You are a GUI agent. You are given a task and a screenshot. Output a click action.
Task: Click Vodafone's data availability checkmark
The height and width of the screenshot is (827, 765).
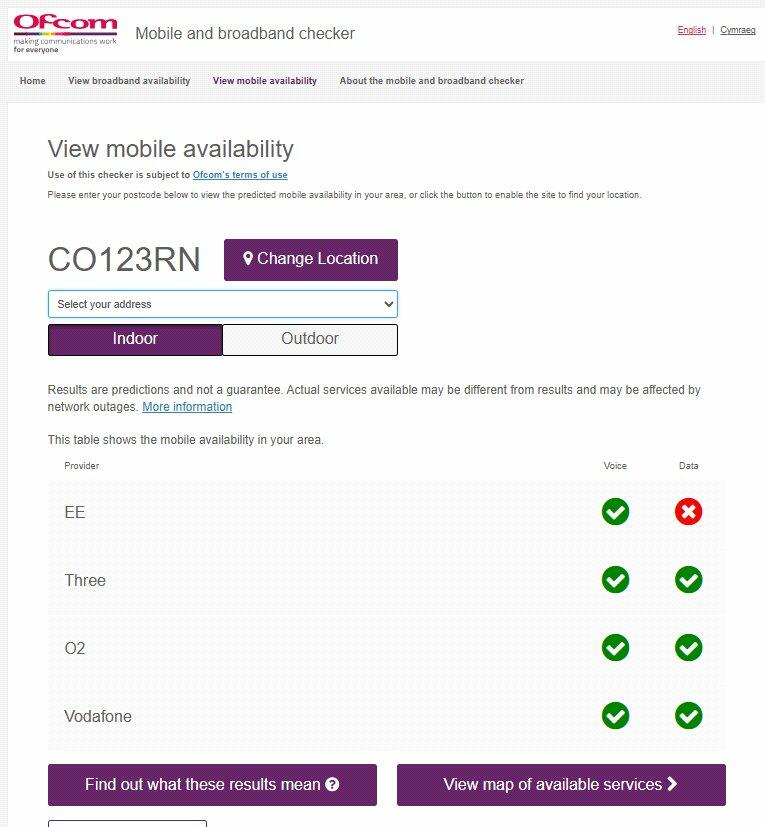[x=688, y=716]
